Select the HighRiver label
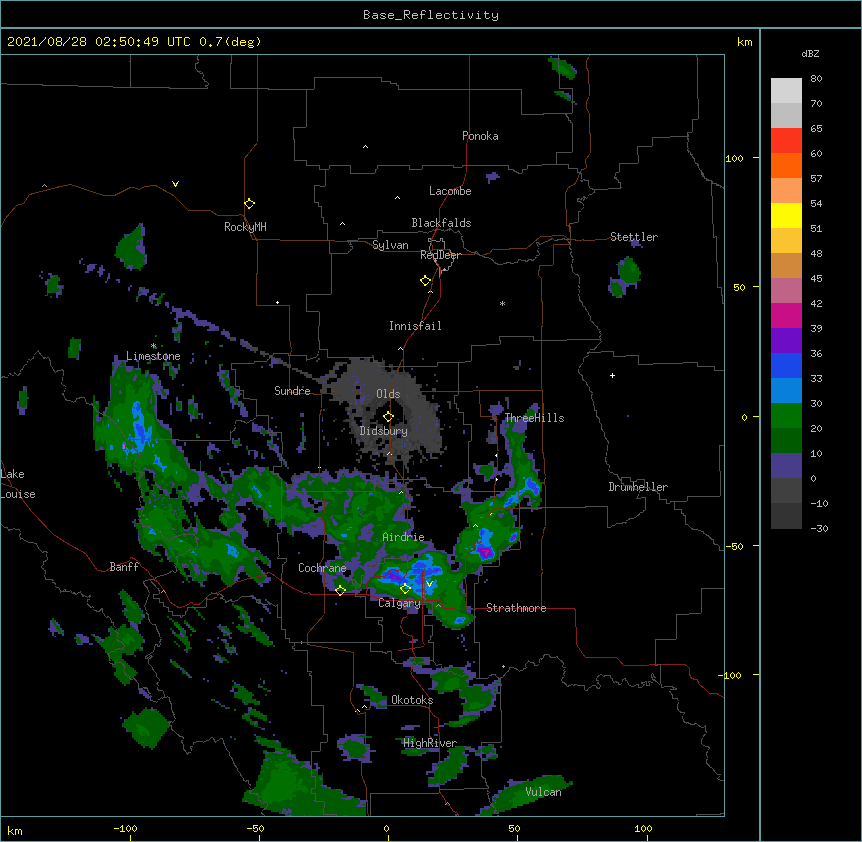 [x=430, y=743]
